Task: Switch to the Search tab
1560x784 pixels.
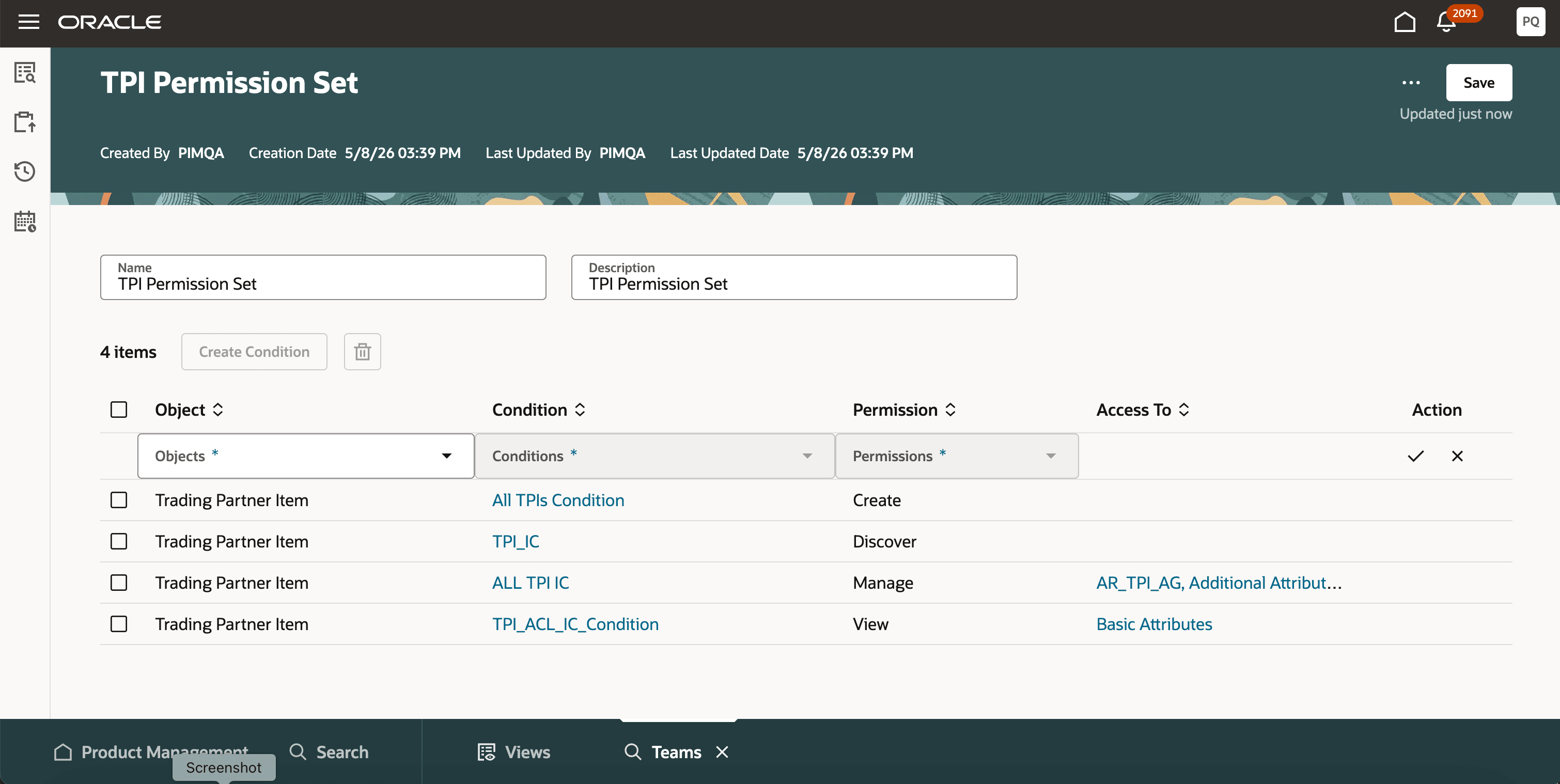Action: coord(329,752)
